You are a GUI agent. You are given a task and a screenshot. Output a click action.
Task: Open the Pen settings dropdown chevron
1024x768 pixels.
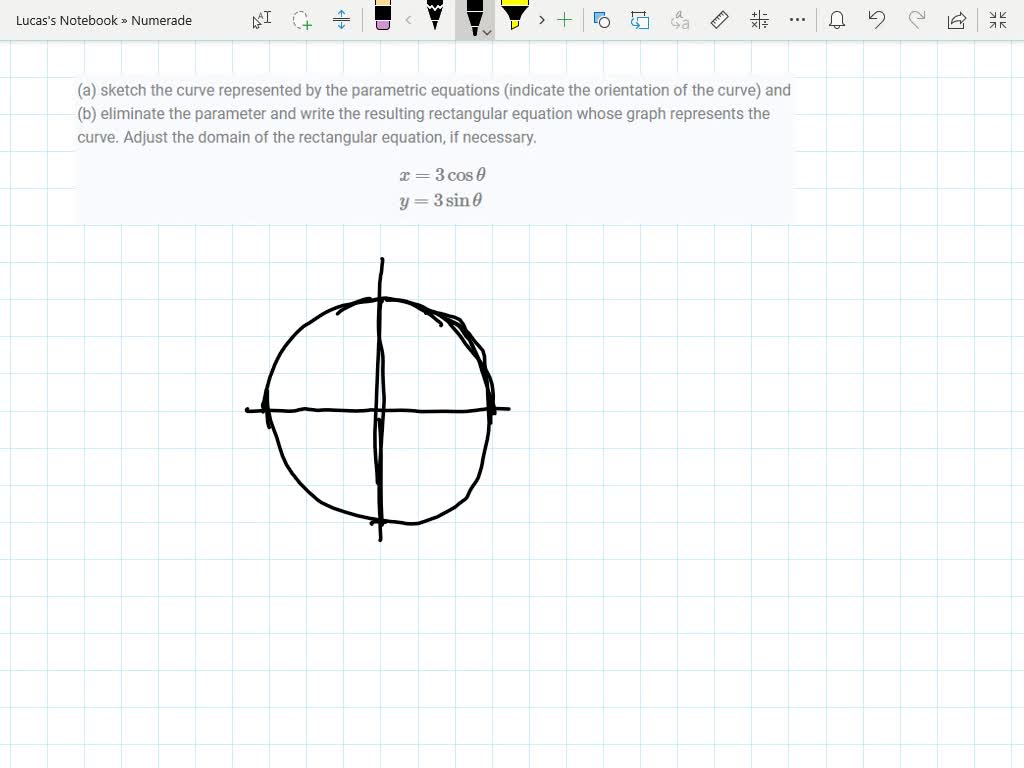(x=487, y=31)
